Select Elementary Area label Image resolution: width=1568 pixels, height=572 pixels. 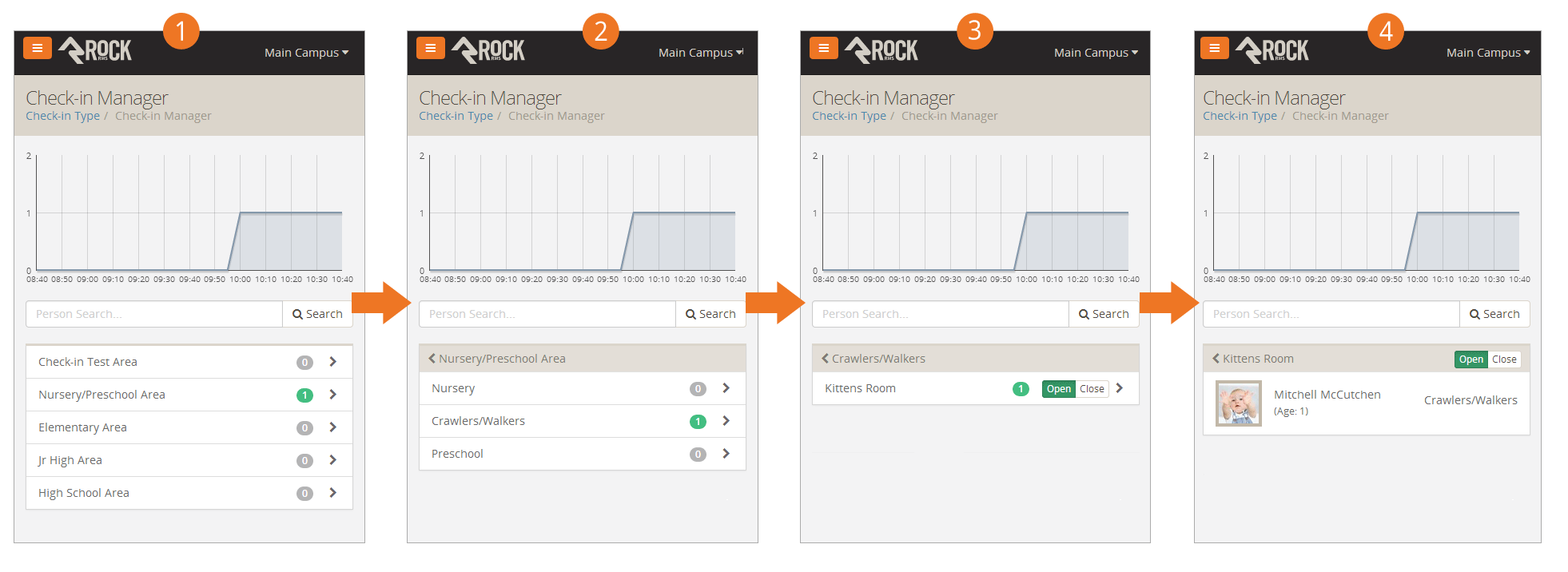pos(82,427)
